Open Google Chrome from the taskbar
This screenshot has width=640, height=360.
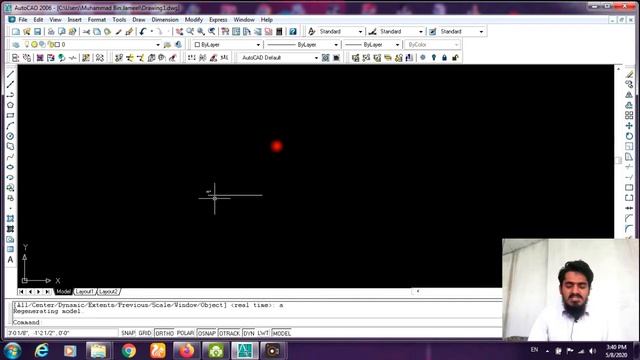129,351
